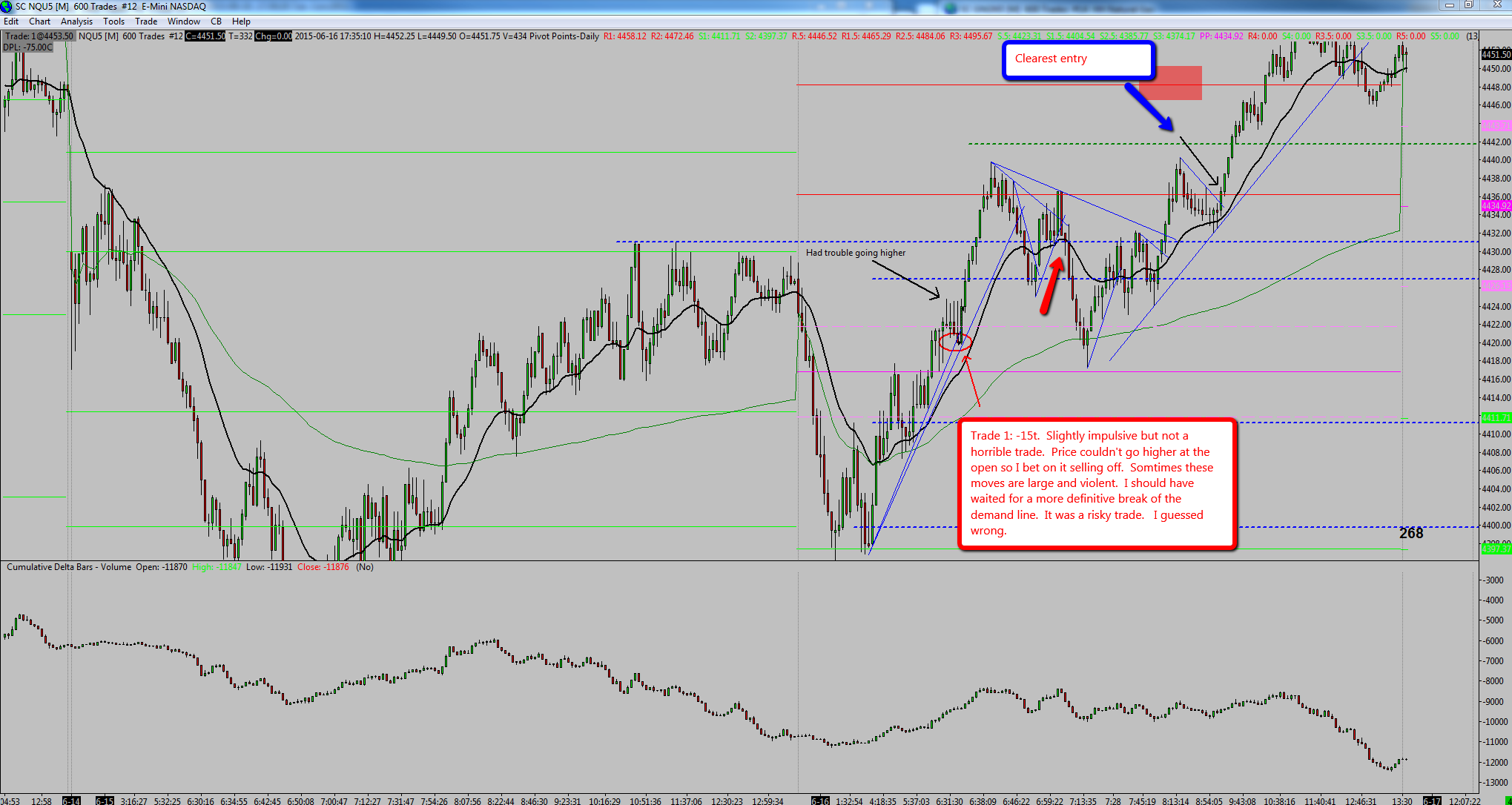The image size is (1512, 805).
Task: Open the Help menu
Action: pos(241,21)
